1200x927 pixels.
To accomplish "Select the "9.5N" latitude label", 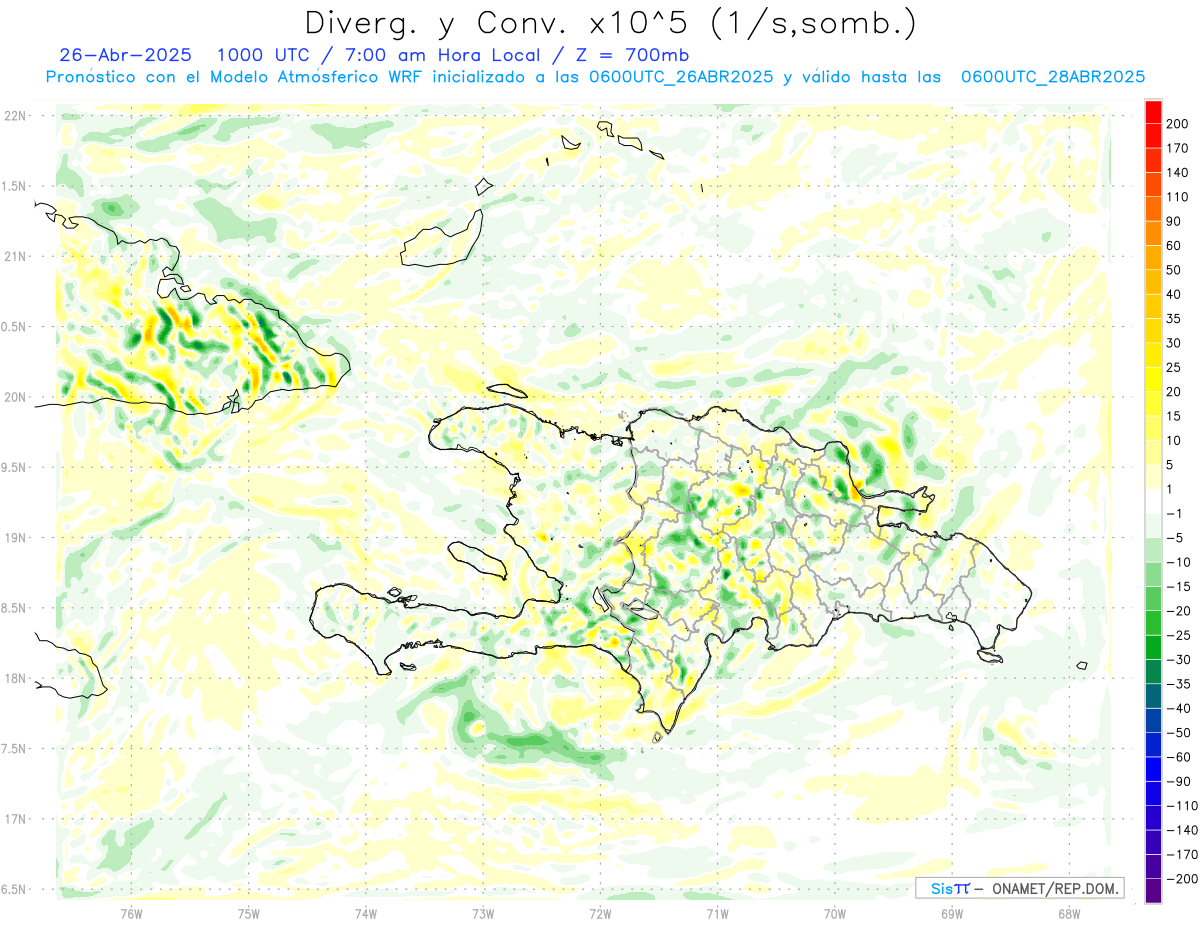I will click(x=14, y=467).
